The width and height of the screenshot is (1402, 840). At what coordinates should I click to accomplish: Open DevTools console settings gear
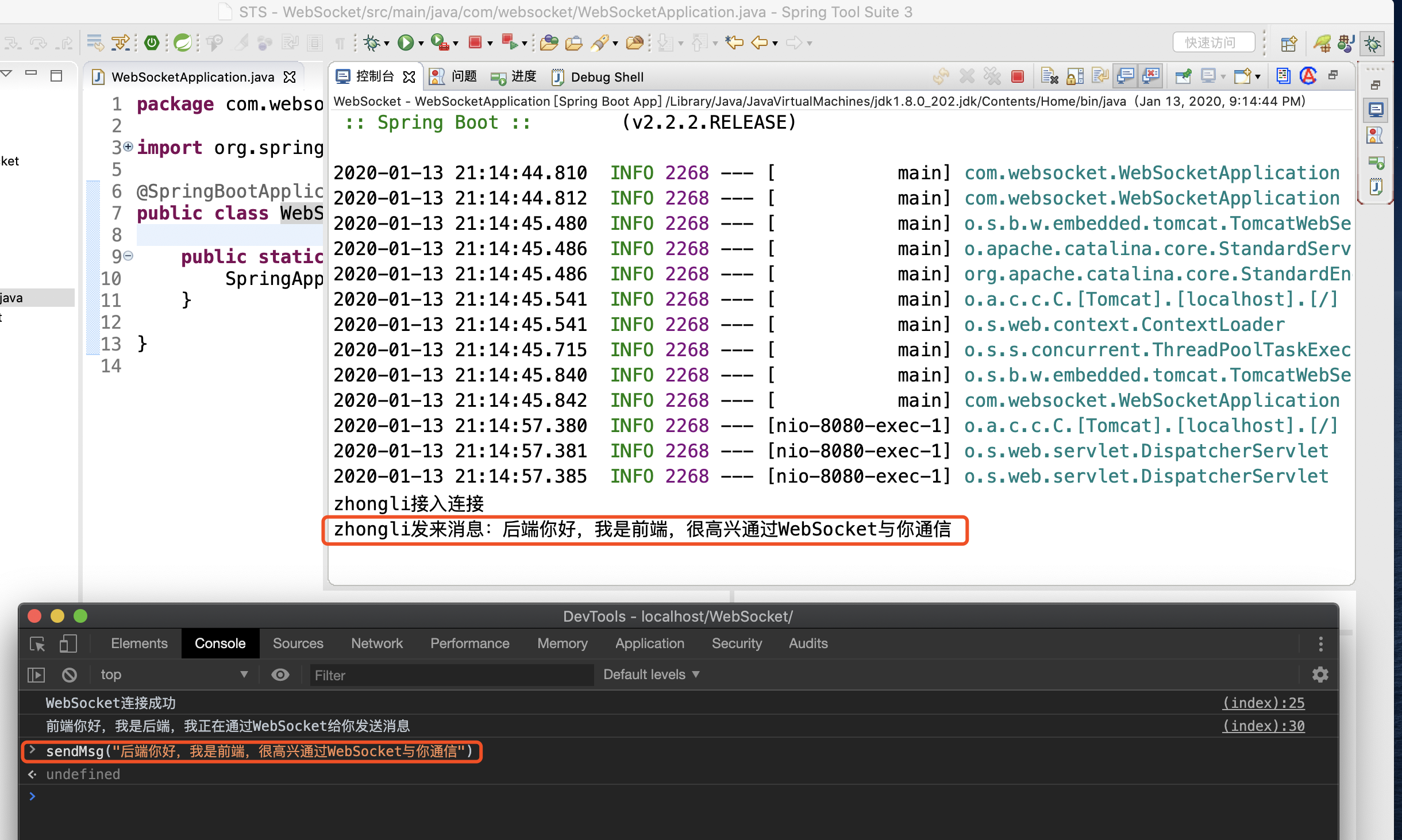click(1320, 675)
